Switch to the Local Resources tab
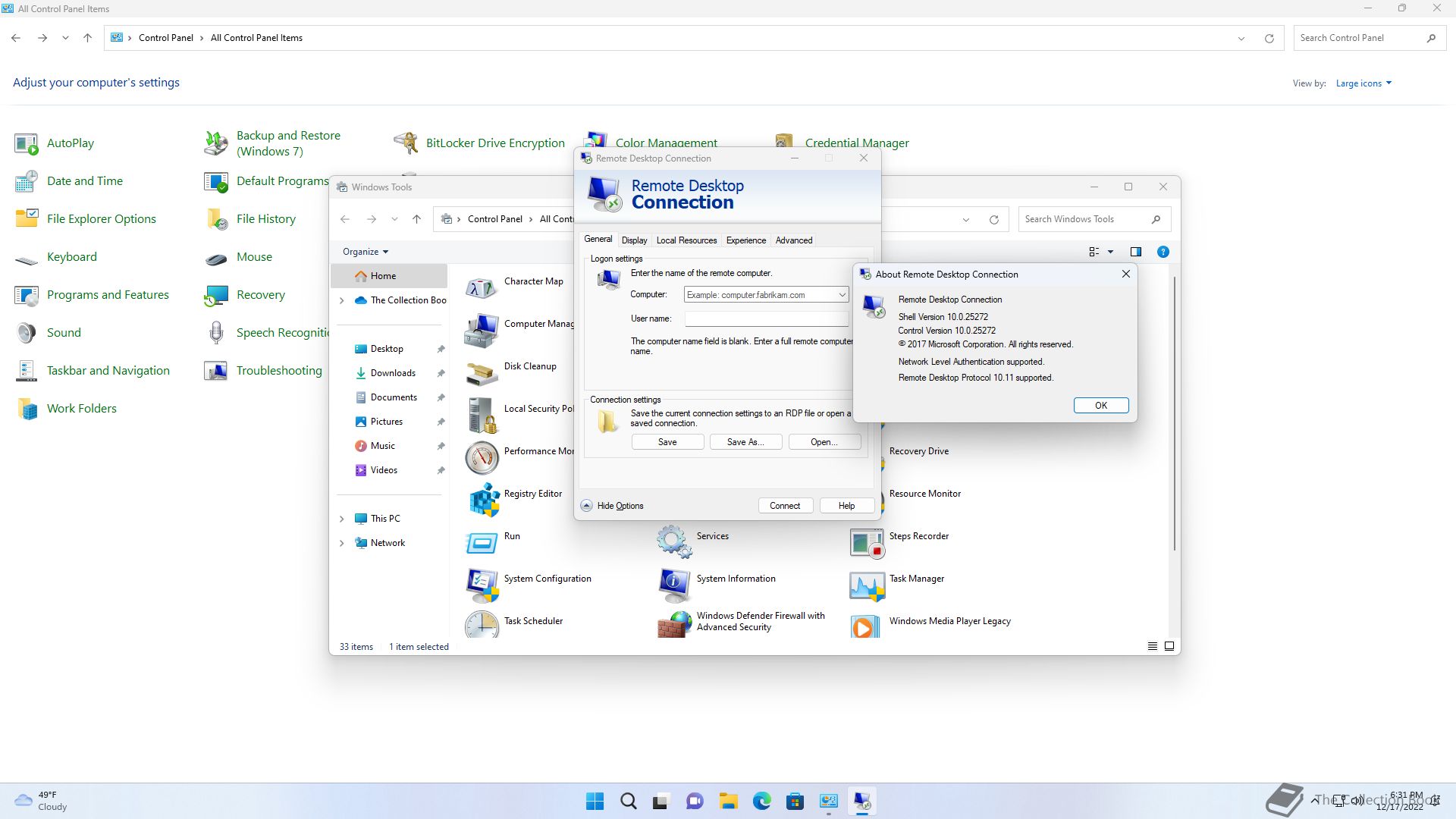This screenshot has height=819, width=1456. (686, 240)
